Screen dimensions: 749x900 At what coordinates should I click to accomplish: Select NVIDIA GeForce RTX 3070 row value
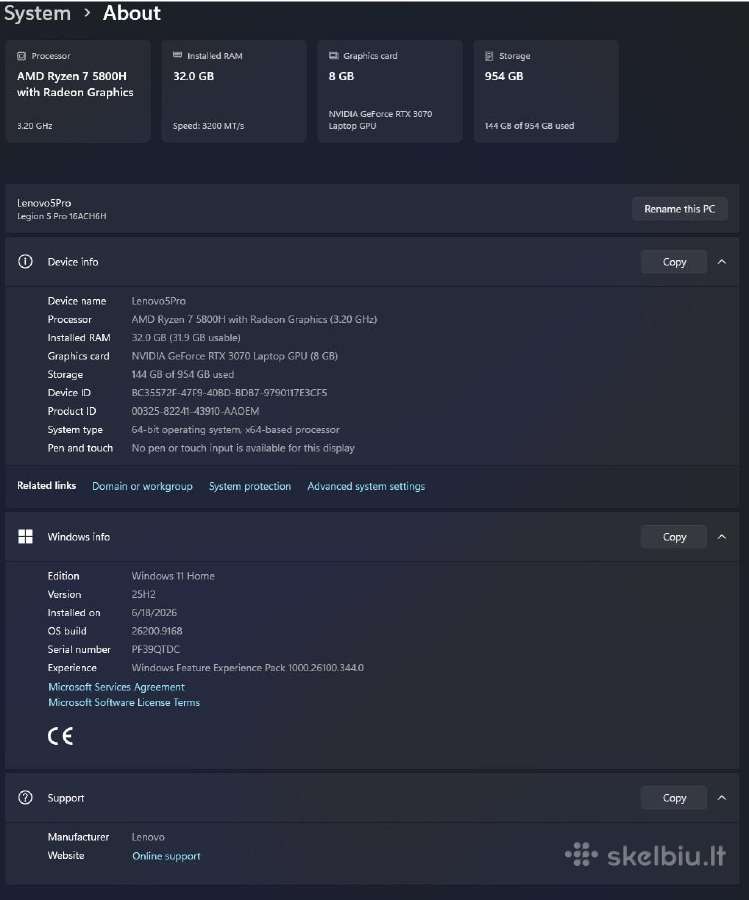coord(234,356)
